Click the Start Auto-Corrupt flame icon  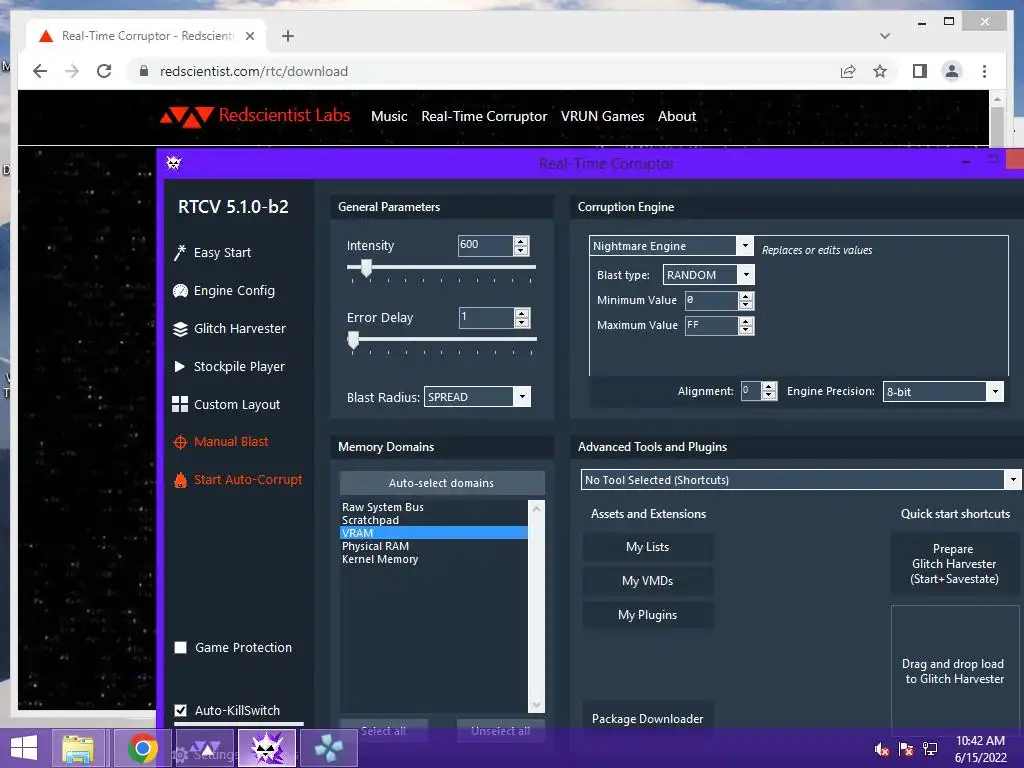pos(180,480)
